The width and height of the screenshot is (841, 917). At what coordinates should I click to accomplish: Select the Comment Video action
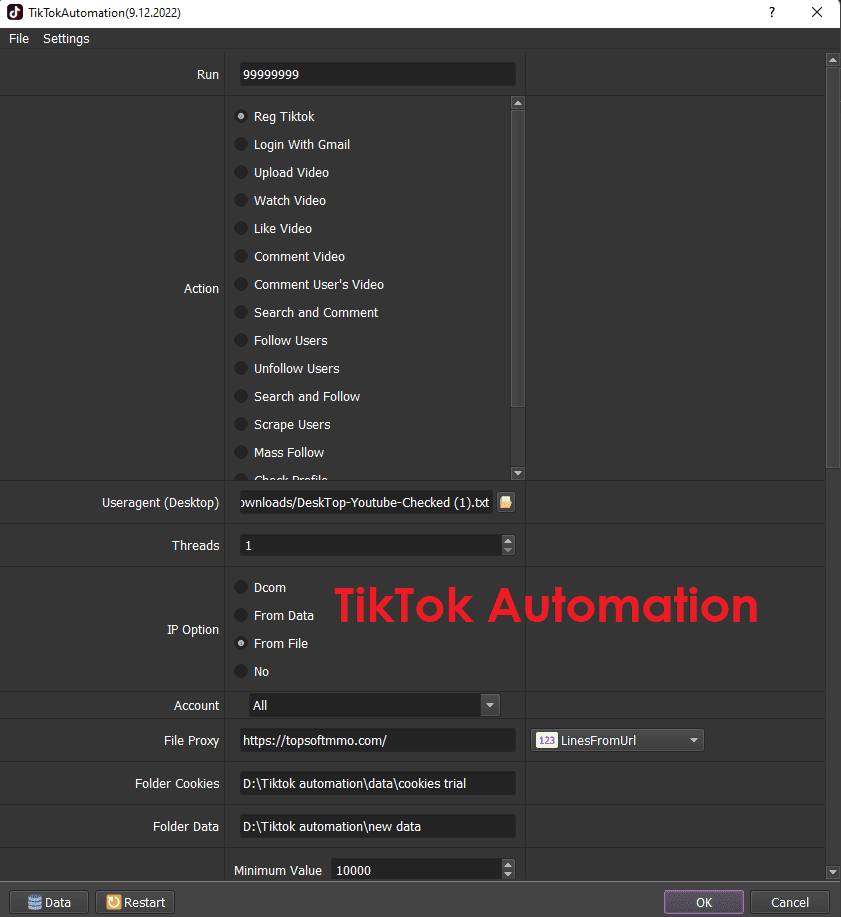[x=290, y=257]
